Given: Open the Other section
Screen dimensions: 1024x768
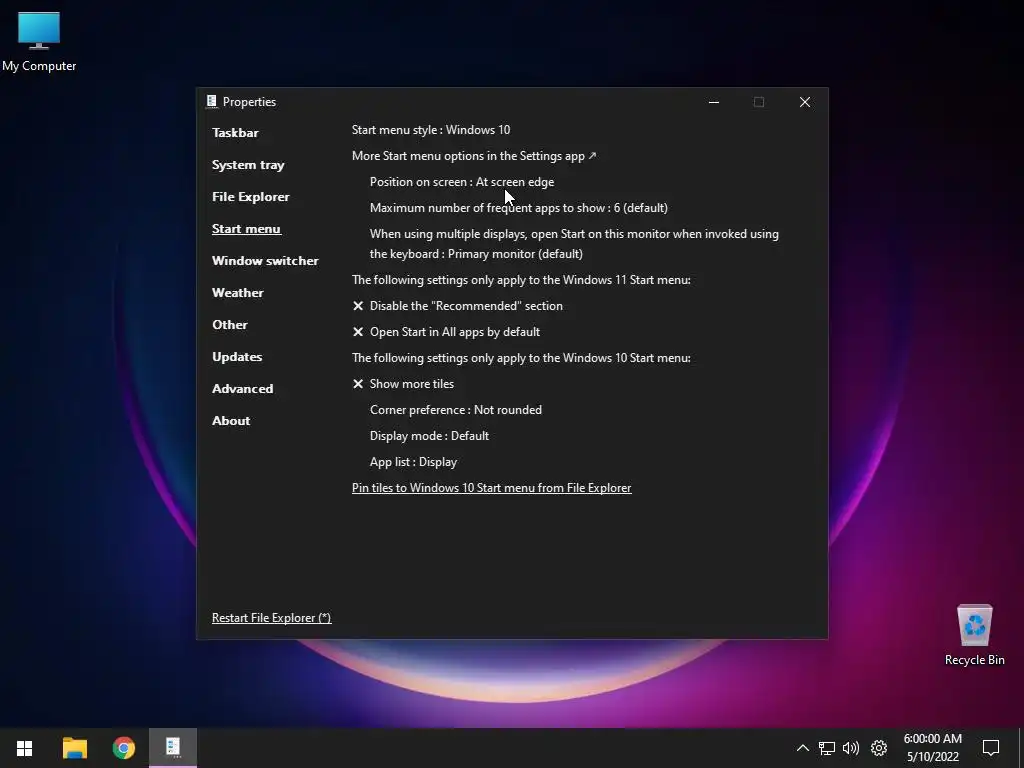Looking at the screenshot, I should tap(230, 325).
